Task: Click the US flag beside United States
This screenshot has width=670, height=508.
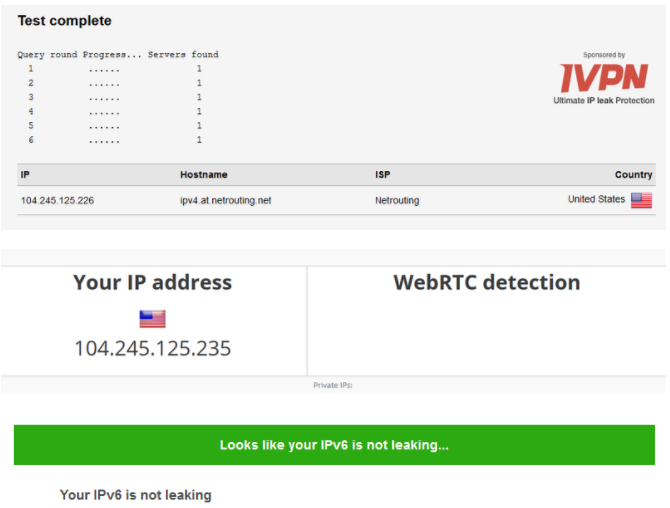Action: [x=641, y=200]
